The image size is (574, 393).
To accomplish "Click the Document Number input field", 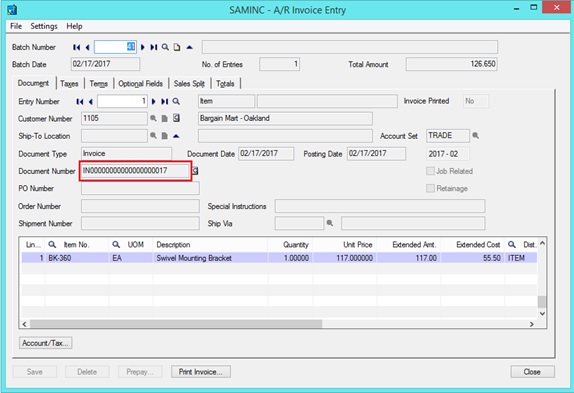I will click(x=135, y=171).
